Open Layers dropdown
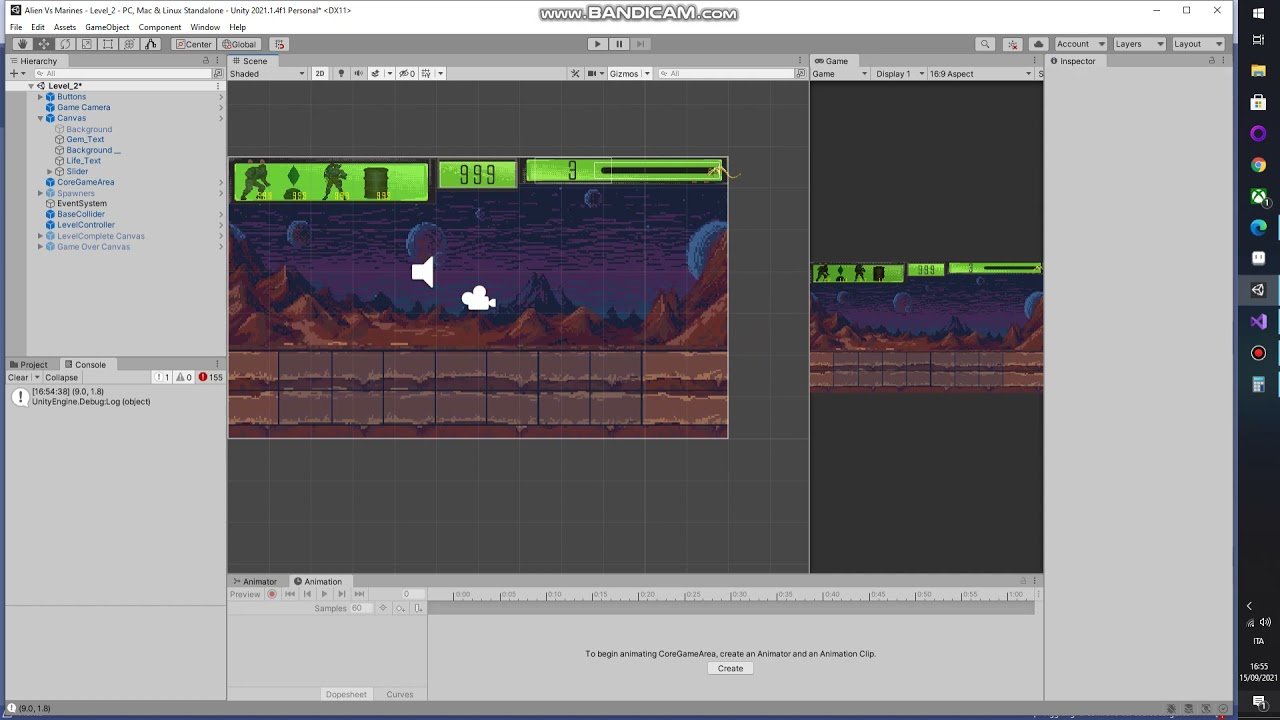Image resolution: width=1280 pixels, height=720 pixels. click(1139, 44)
